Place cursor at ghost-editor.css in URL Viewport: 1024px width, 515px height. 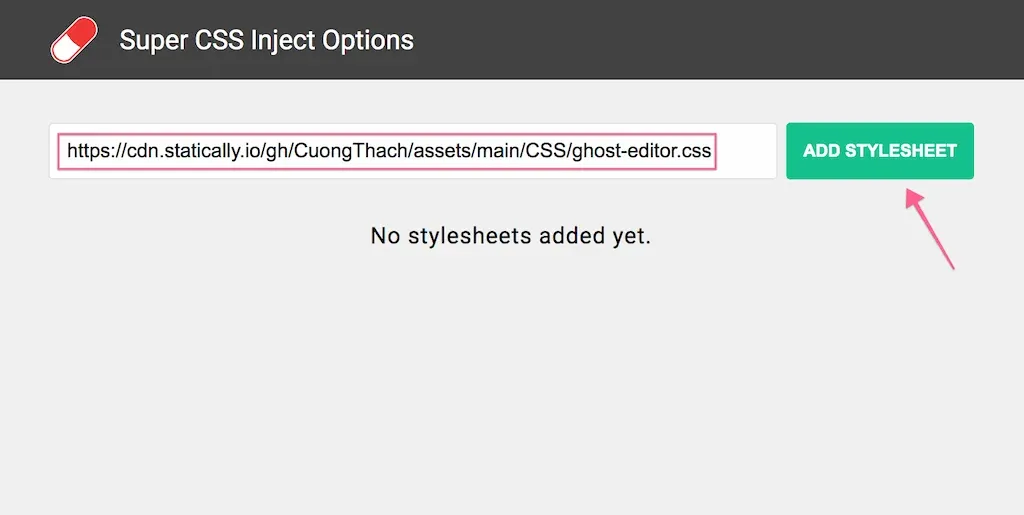pyautogui.click(x=641, y=151)
